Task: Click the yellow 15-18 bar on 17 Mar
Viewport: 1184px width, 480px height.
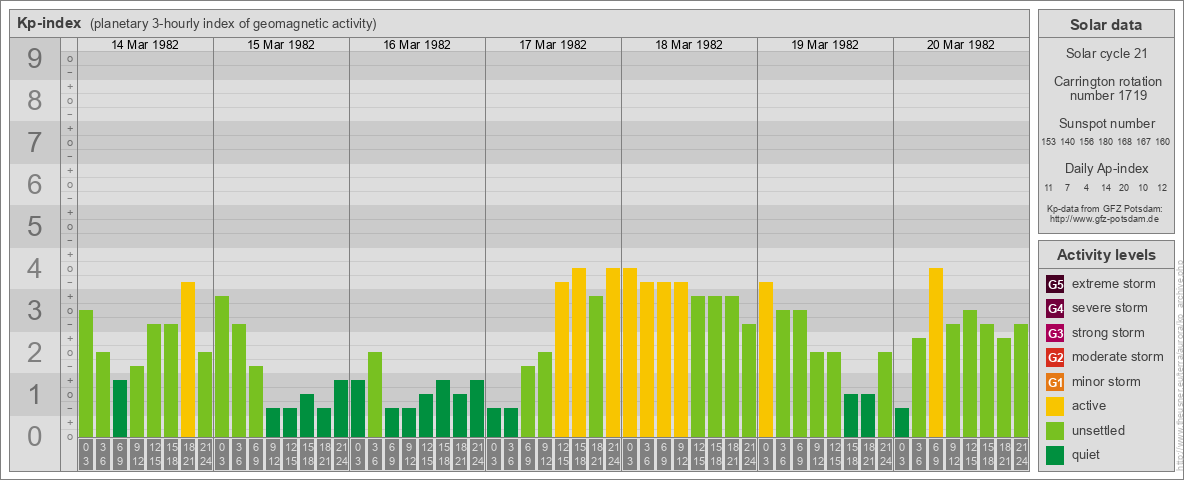Action: pyautogui.click(x=579, y=352)
